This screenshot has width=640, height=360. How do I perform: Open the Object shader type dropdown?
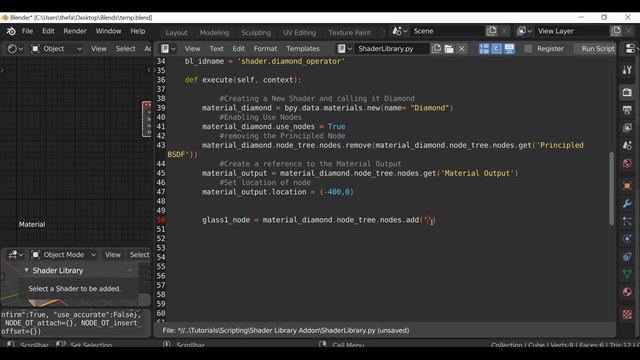[x=56, y=49]
